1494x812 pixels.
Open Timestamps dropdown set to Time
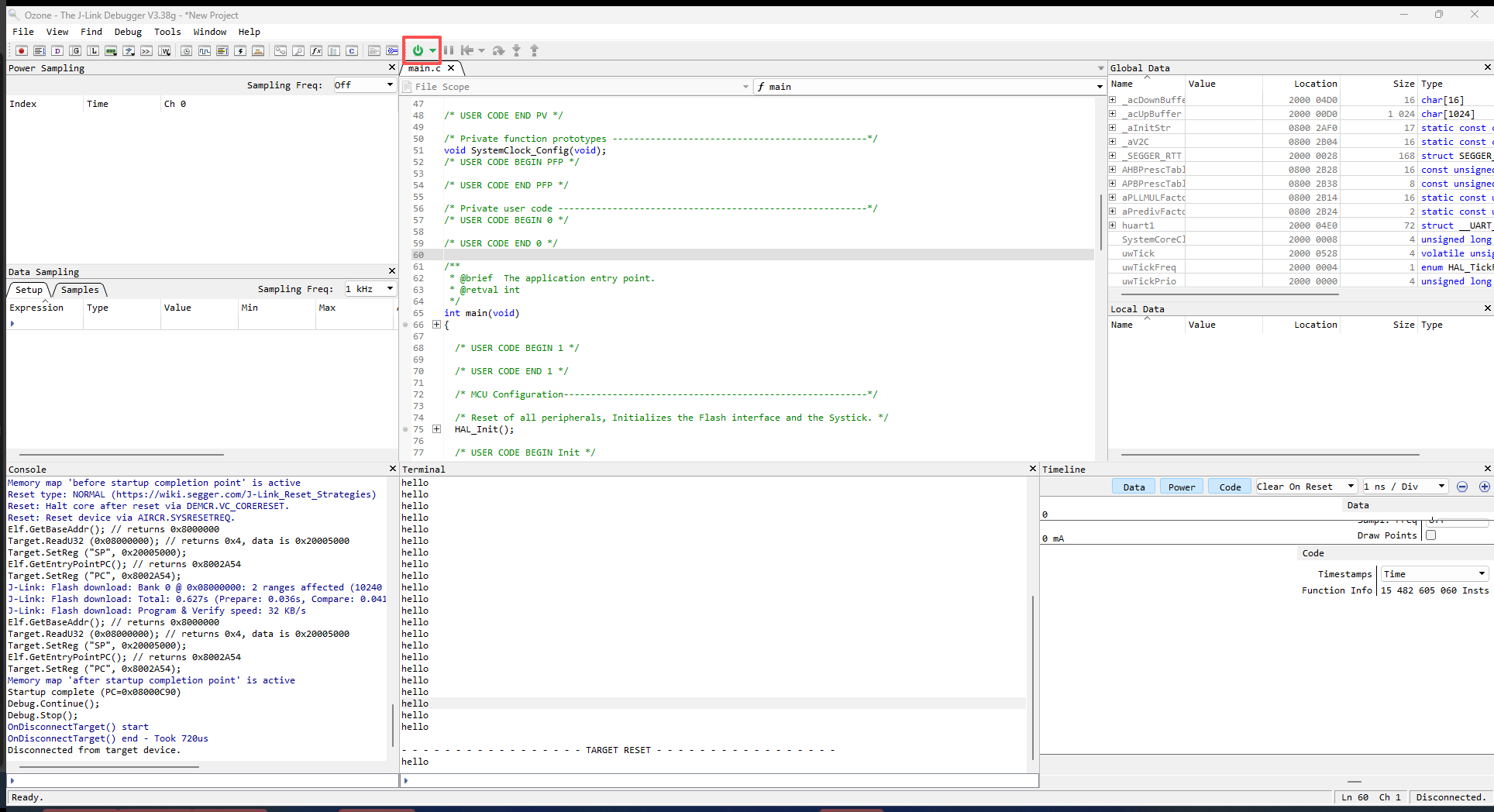pos(1434,574)
